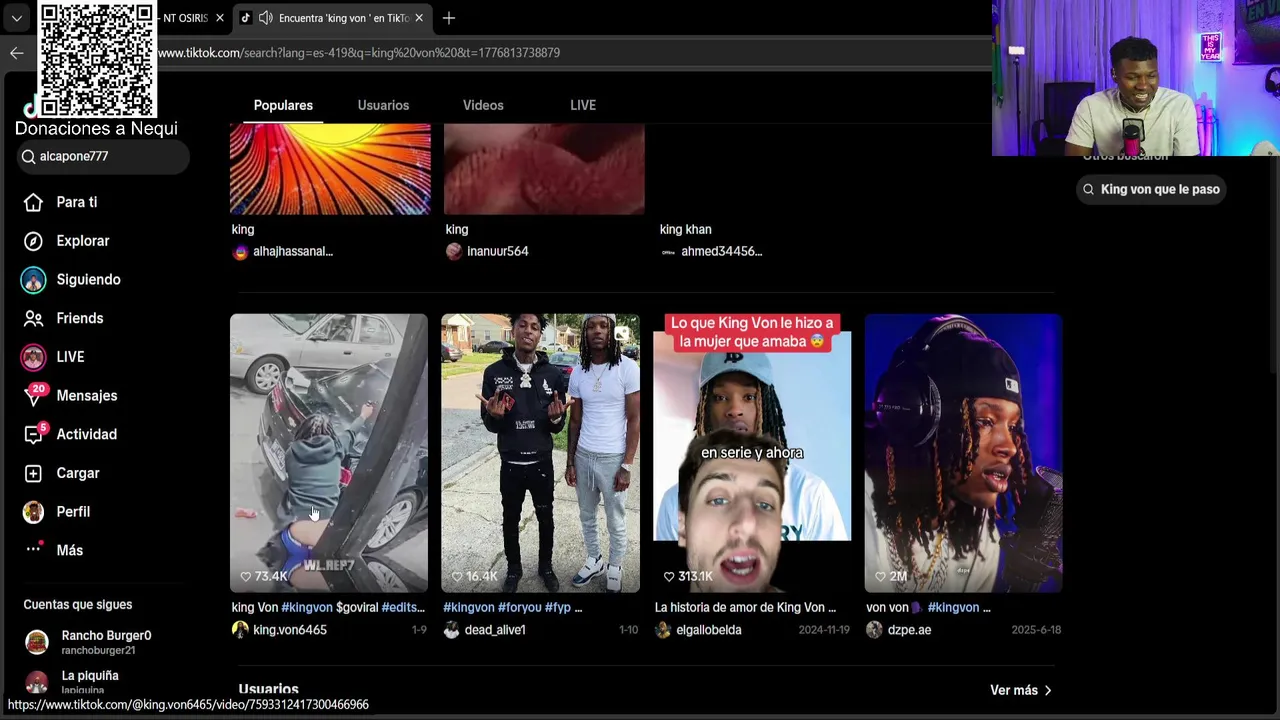Click the heart icon showing 313.1K
This screenshot has height=720, width=1280.
(670, 576)
